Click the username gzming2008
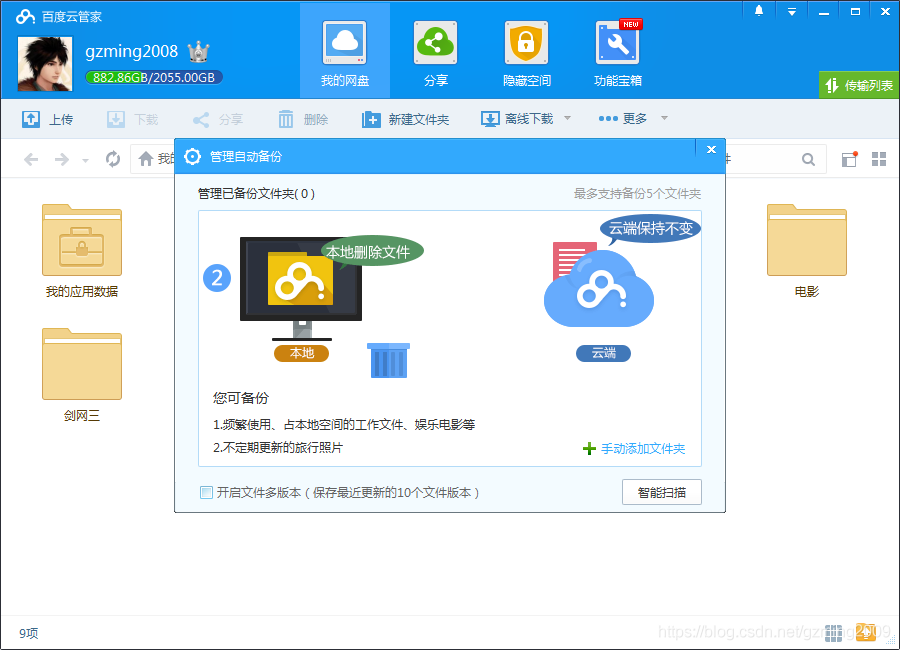This screenshot has width=900, height=650. click(x=131, y=52)
